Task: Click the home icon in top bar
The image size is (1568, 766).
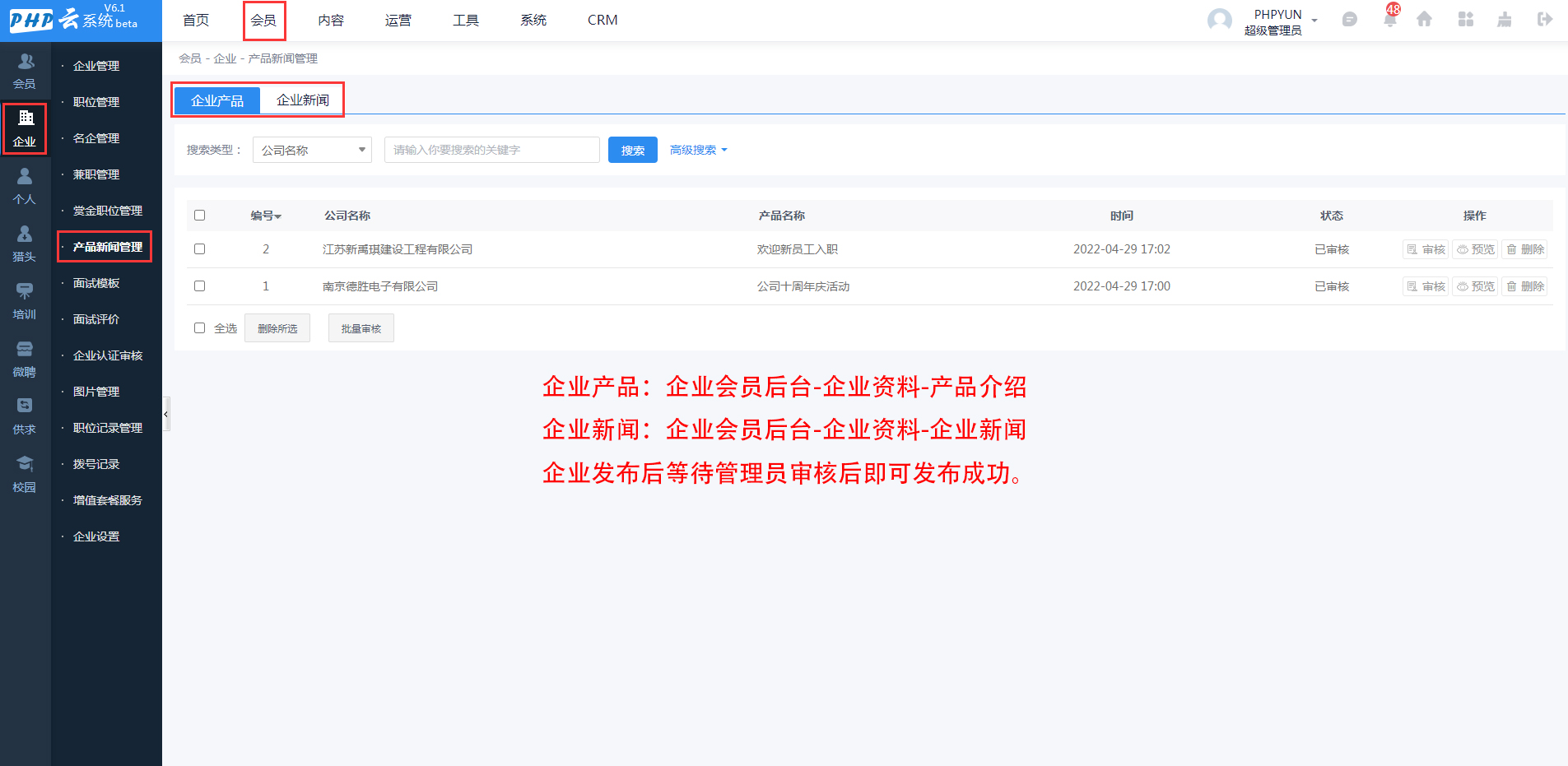Action: point(1424,19)
